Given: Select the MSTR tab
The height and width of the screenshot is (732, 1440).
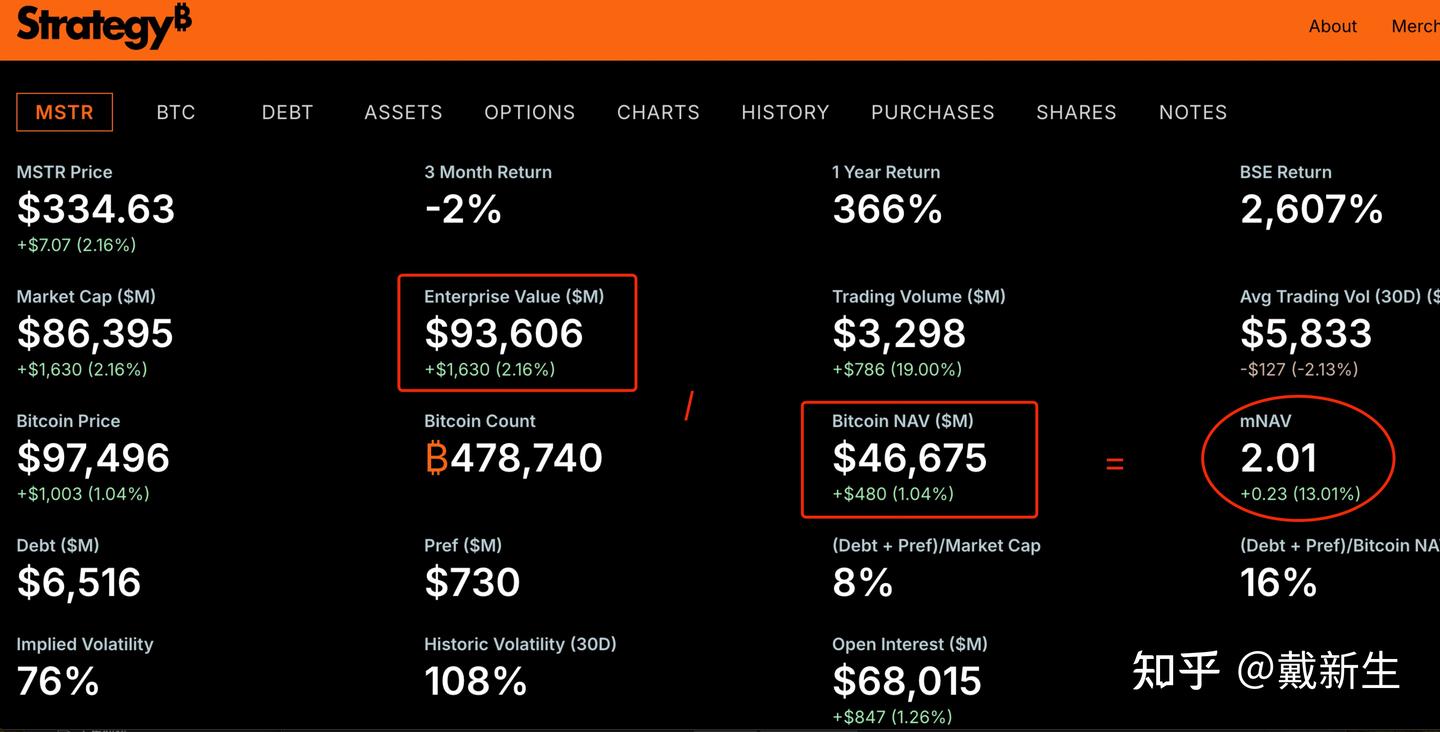Looking at the screenshot, I should (x=64, y=112).
